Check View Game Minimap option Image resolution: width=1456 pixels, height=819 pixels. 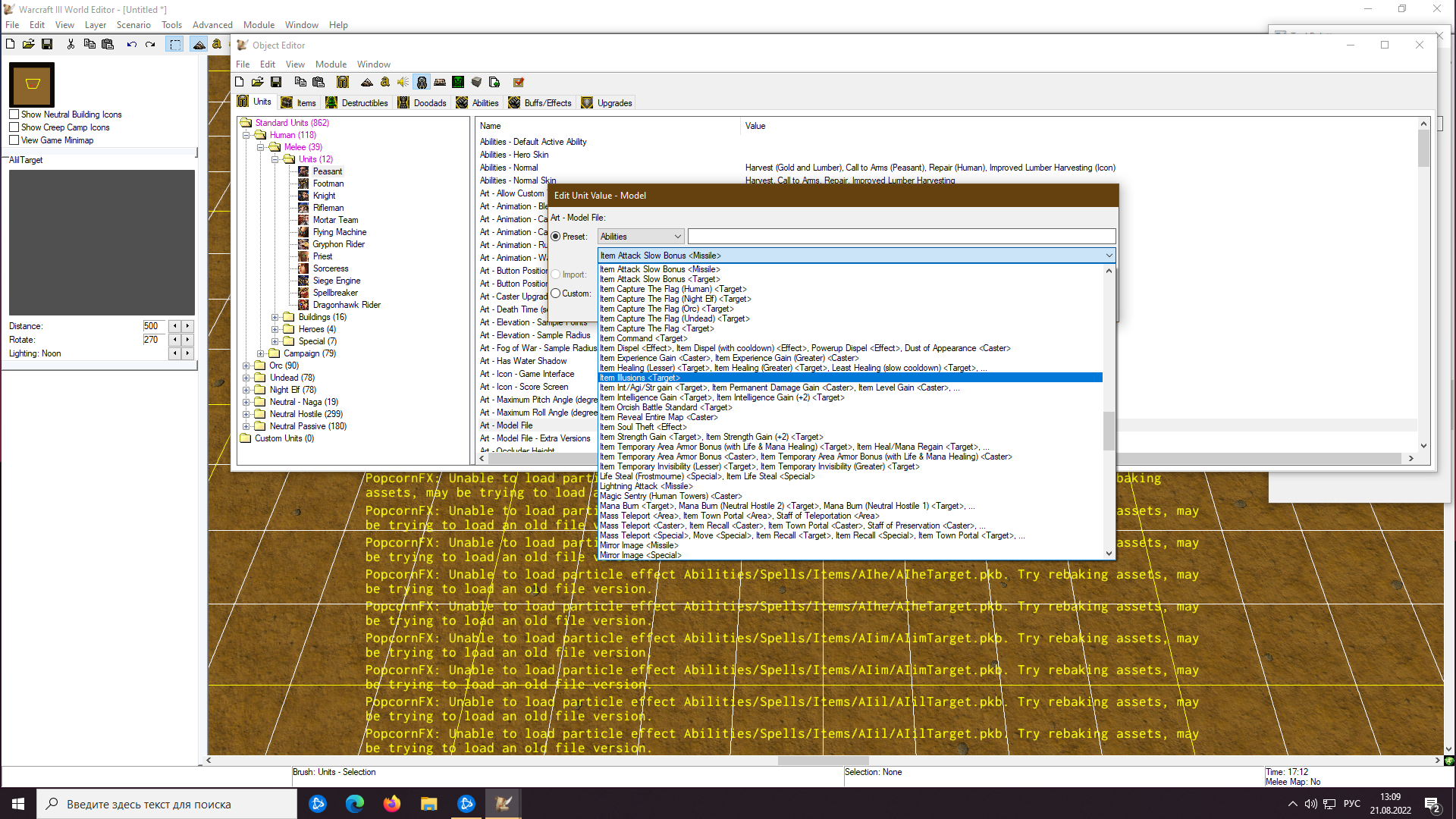click(14, 140)
